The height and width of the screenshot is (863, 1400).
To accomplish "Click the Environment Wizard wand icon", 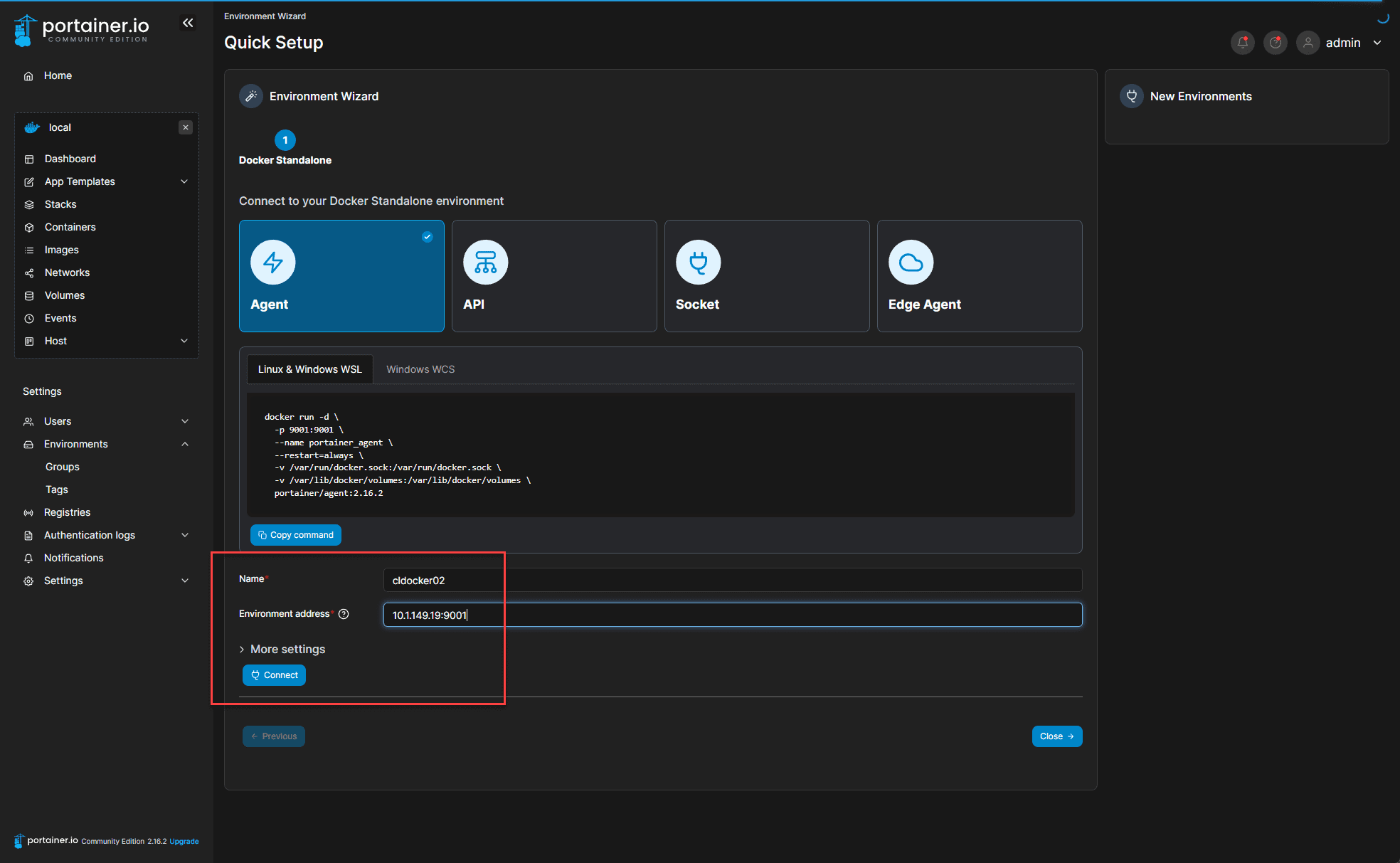I will (x=250, y=96).
